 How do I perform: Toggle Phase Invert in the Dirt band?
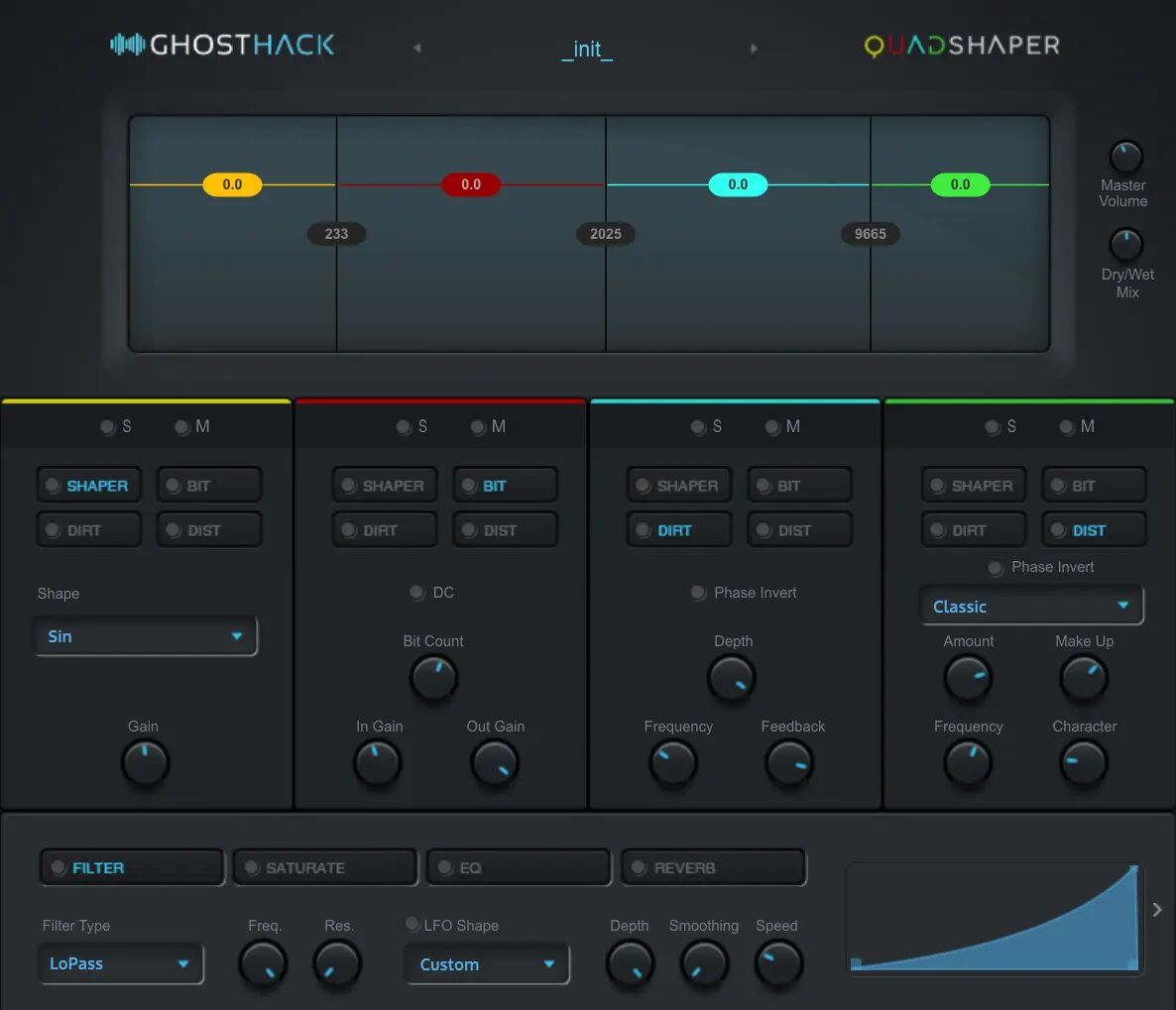(x=698, y=592)
